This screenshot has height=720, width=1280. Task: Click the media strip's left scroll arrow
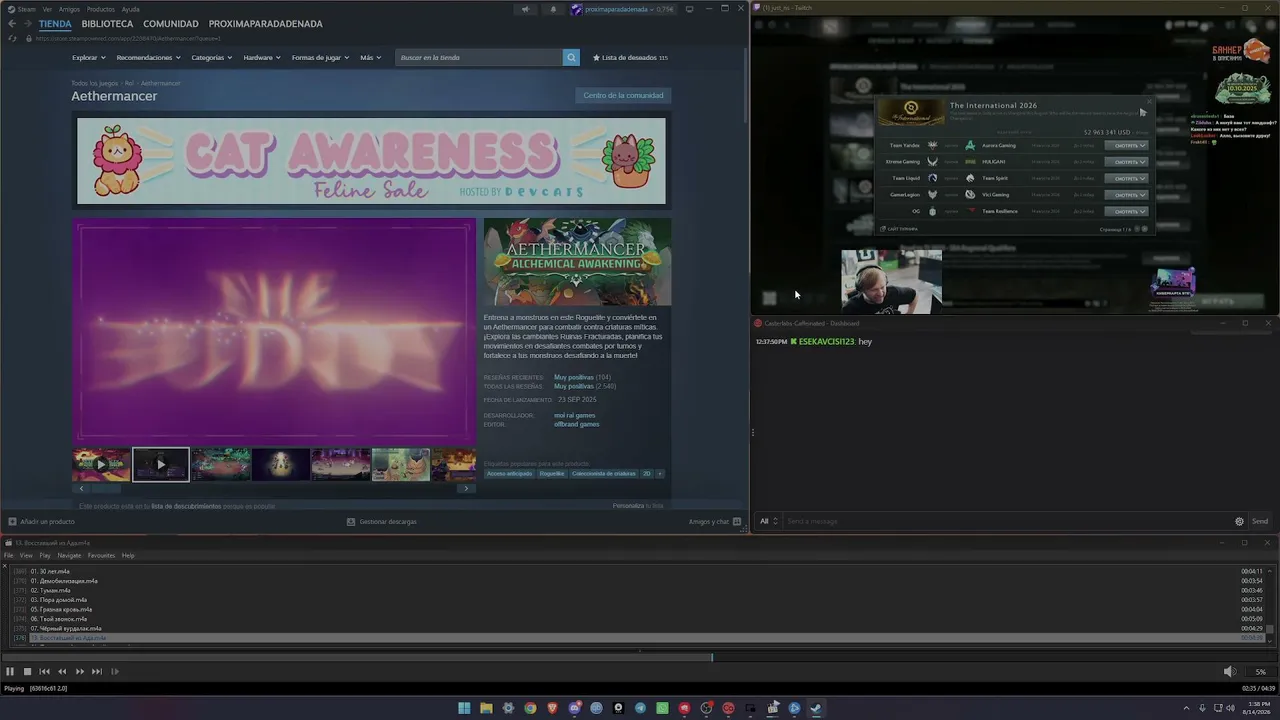tap(81, 489)
